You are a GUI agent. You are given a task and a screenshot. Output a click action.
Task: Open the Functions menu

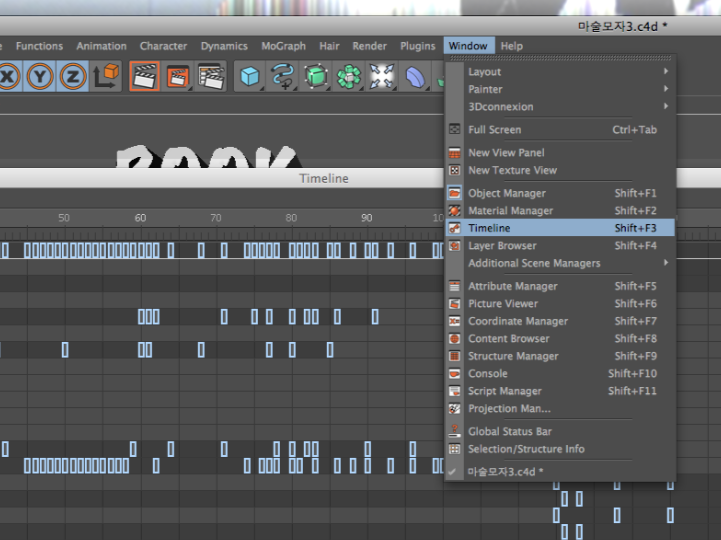click(x=39, y=46)
